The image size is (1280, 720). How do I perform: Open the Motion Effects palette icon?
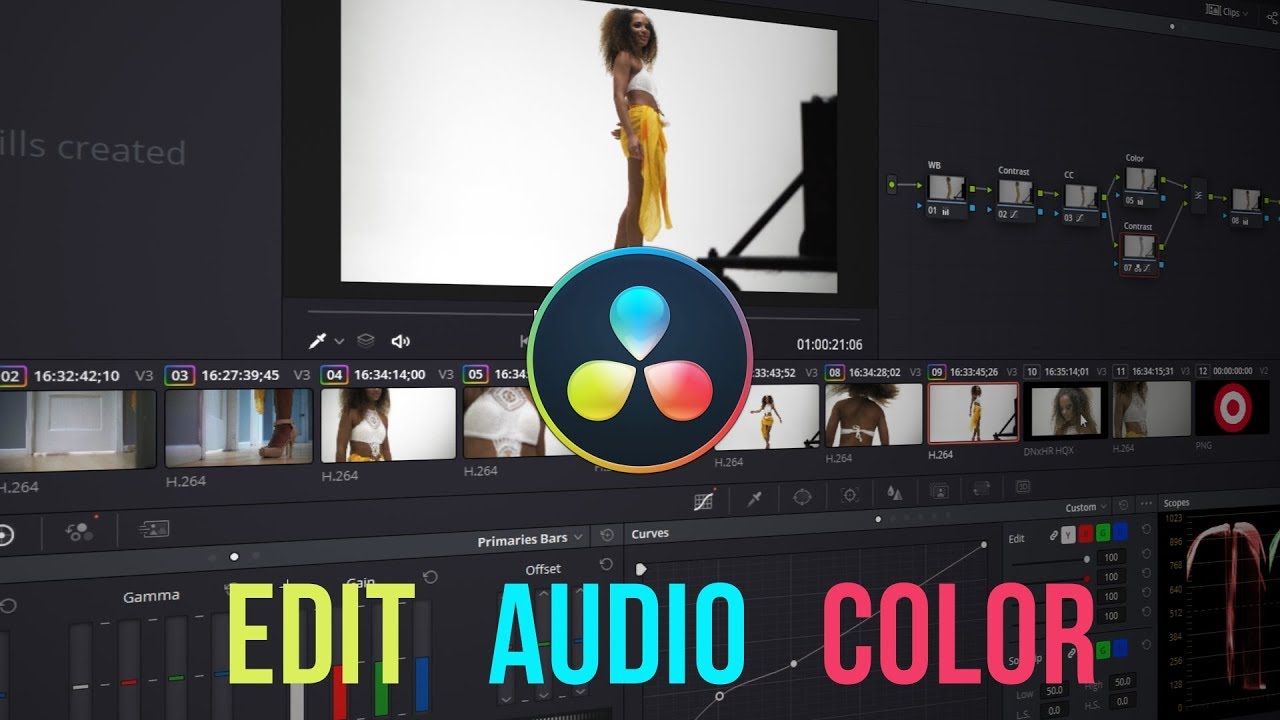[154, 528]
